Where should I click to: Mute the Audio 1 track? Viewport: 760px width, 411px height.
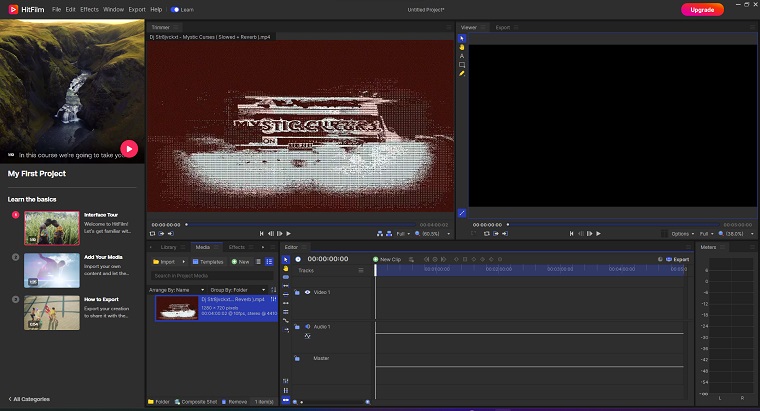(x=307, y=327)
